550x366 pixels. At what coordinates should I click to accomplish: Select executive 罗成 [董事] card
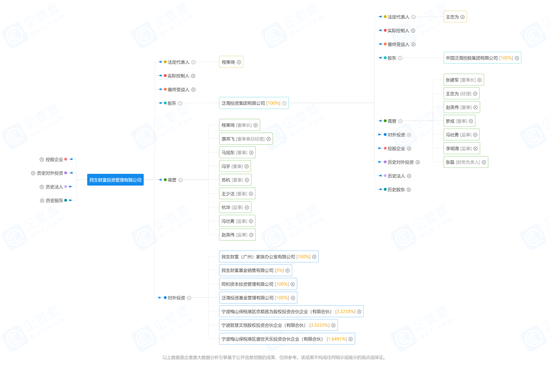(459, 121)
